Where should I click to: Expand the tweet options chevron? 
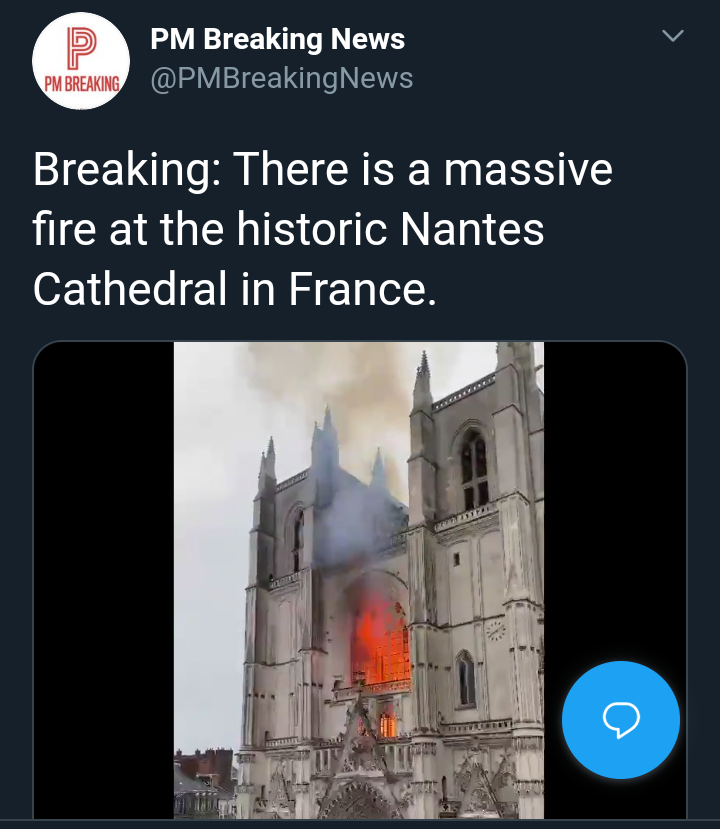(673, 36)
